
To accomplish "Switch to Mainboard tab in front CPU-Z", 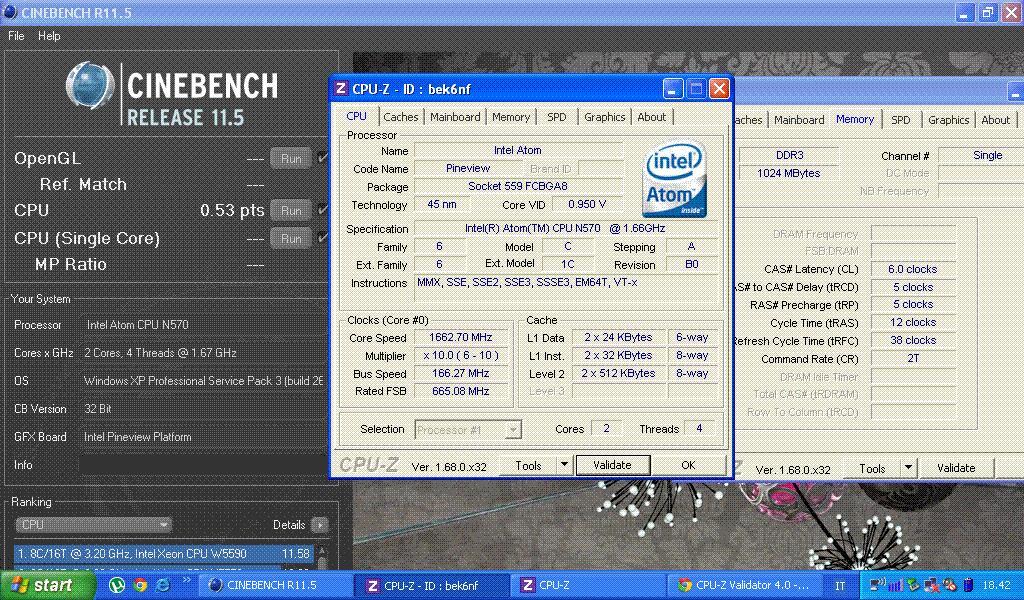I will 455,117.
